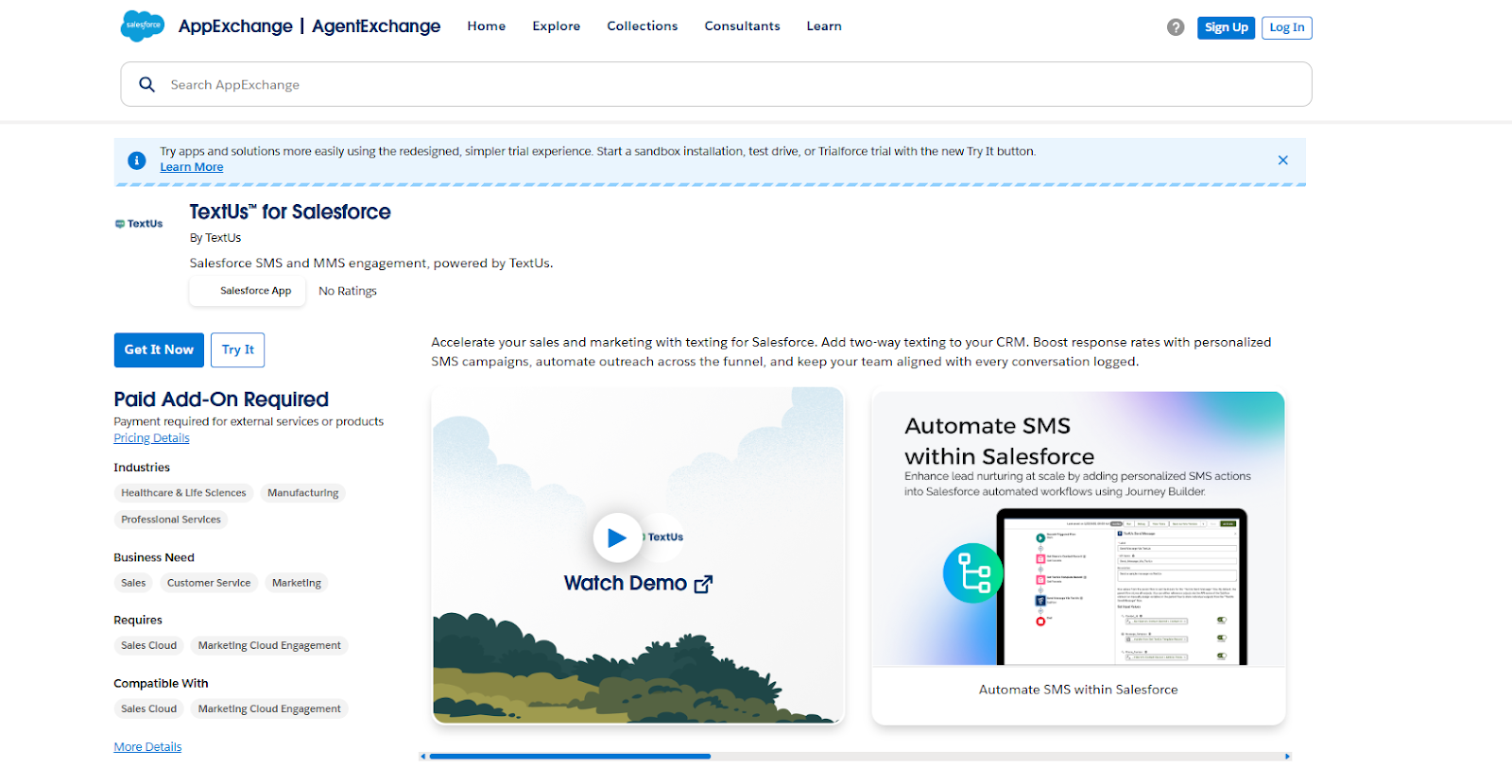Open the Collections menu item

click(x=643, y=26)
